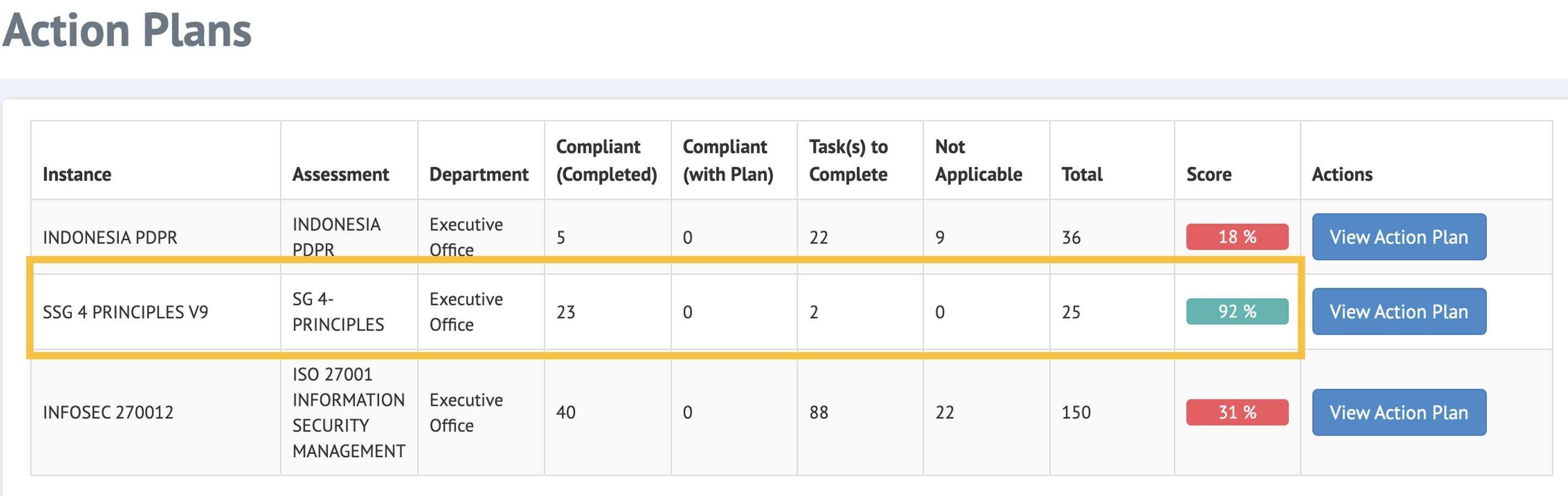Click the Total value 25

pos(1072,312)
